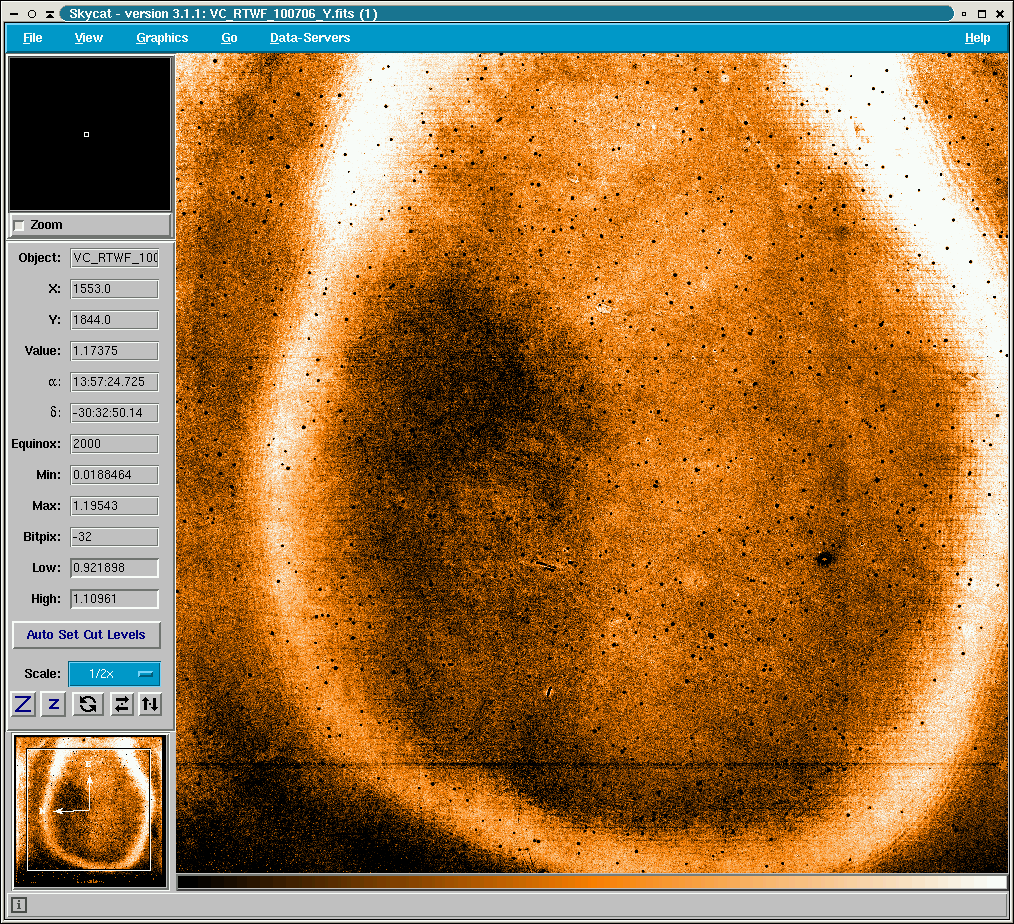Click the High cut level input field
Screen dimensions: 1014x924
coord(114,599)
